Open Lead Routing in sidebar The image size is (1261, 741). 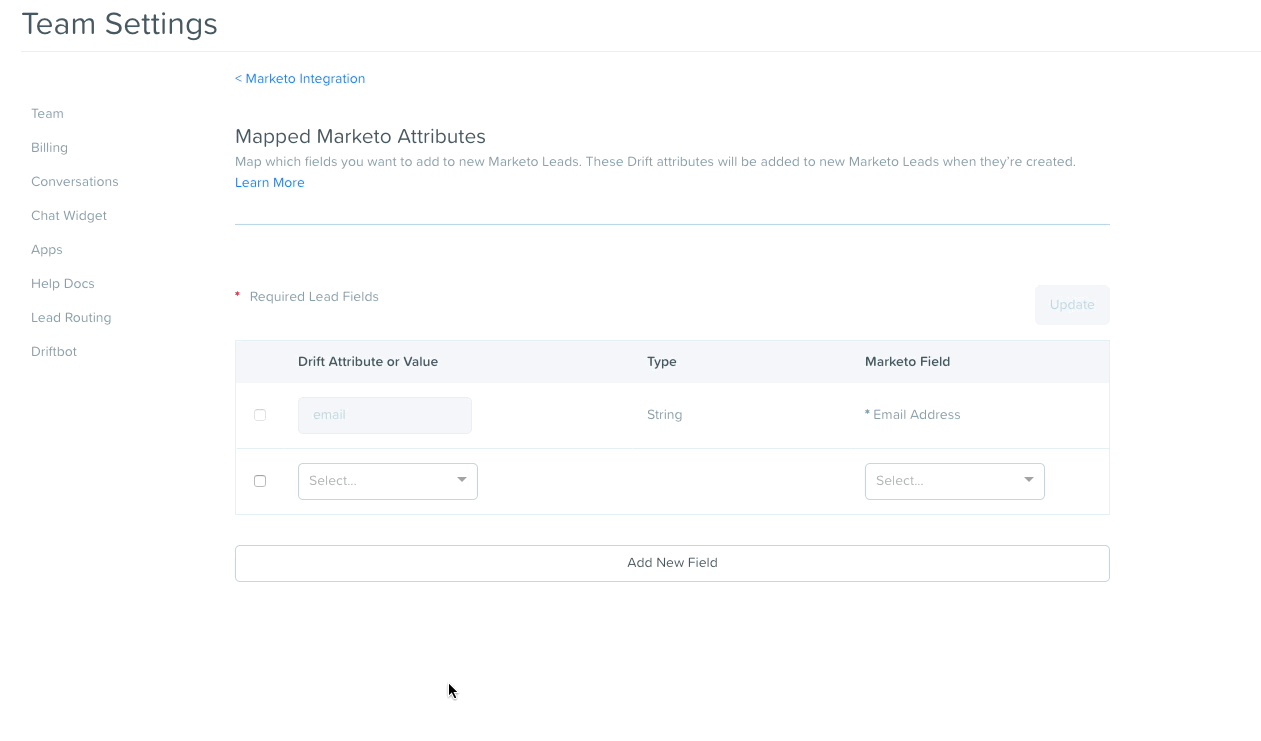(x=71, y=318)
